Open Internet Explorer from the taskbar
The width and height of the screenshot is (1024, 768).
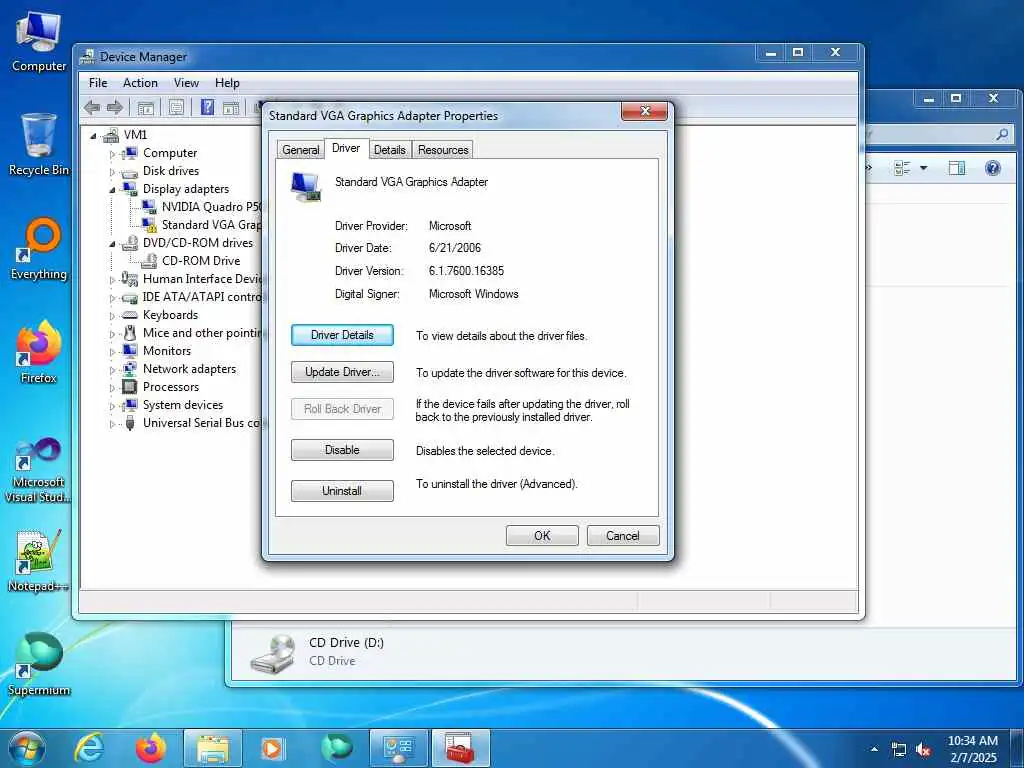[89, 748]
